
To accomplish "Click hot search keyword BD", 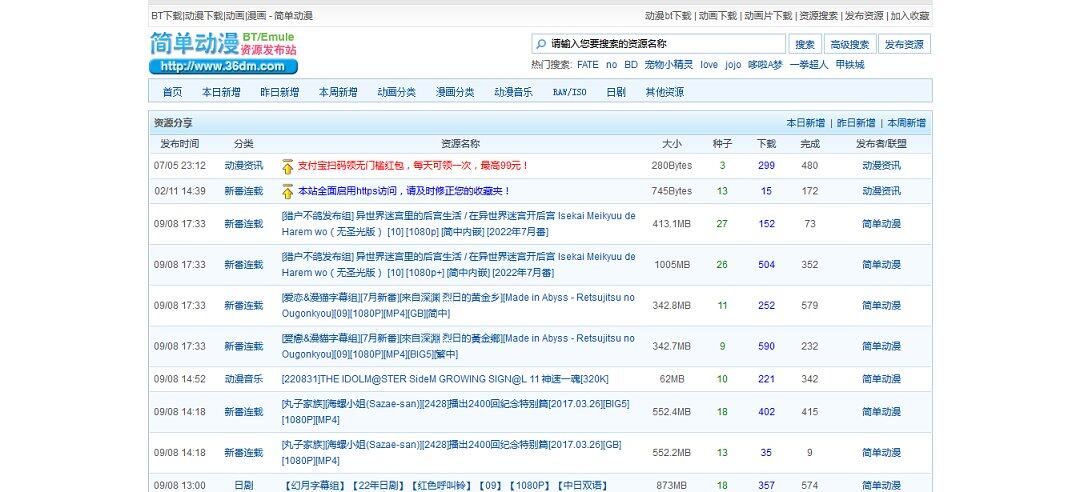I will point(631,65).
